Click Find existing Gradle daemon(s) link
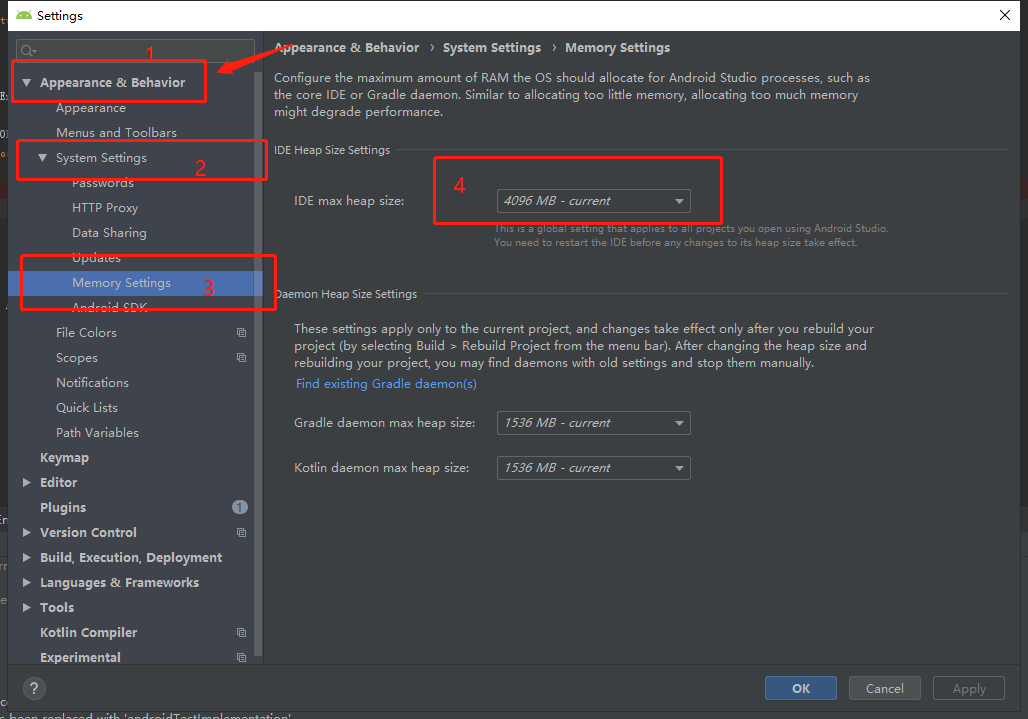 [x=386, y=384]
